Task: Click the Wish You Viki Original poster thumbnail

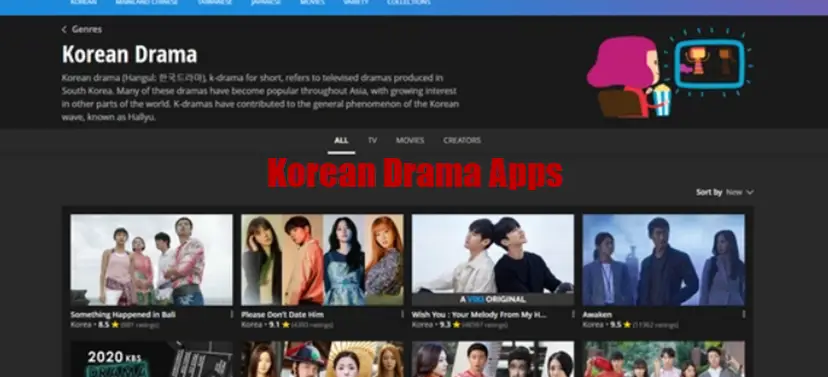Action: (x=493, y=260)
